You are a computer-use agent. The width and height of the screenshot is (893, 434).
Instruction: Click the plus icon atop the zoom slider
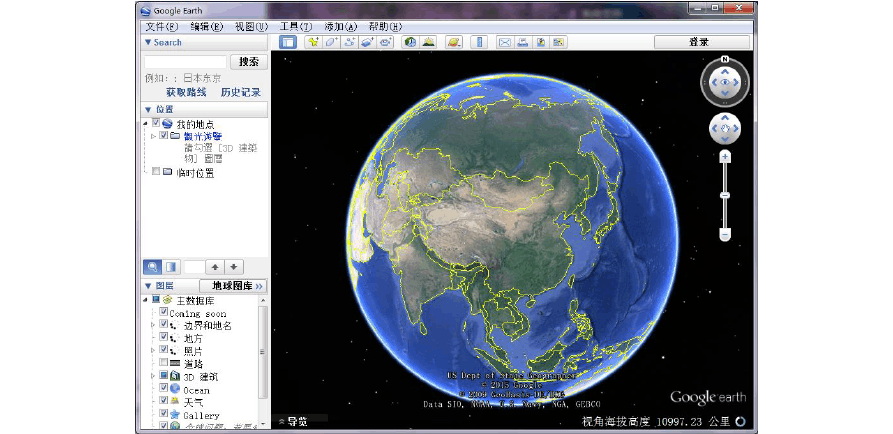click(x=725, y=157)
